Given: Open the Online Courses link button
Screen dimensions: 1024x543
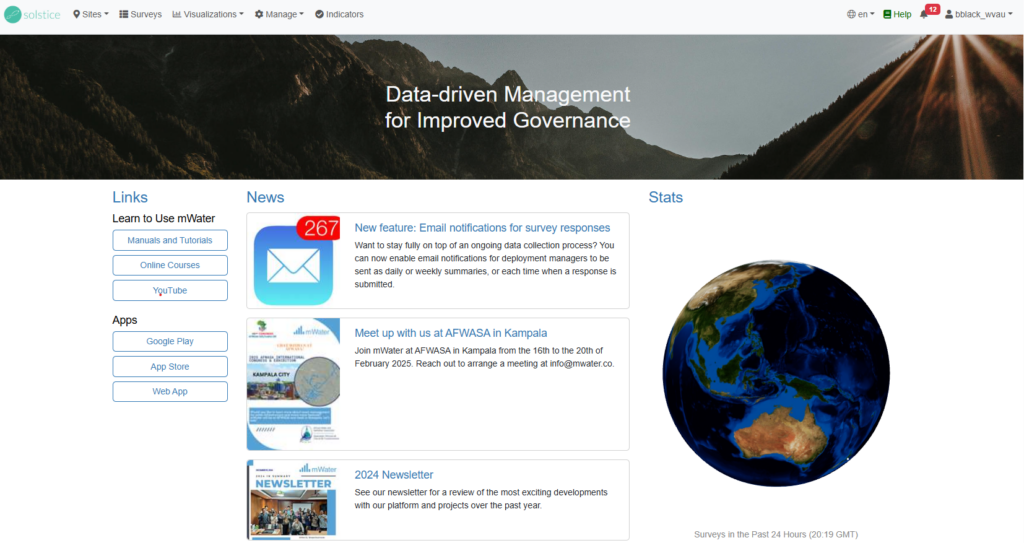Looking at the screenshot, I should tap(170, 265).
